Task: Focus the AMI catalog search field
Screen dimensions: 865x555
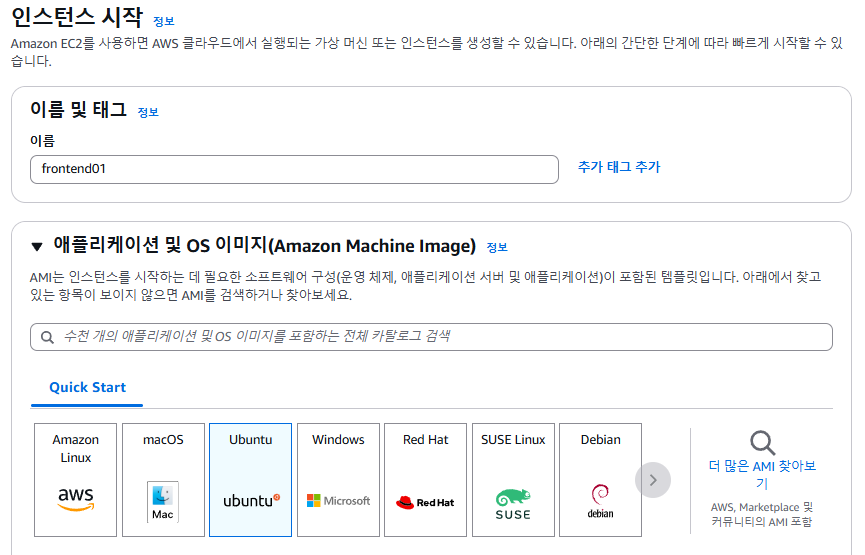Action: pyautogui.click(x=431, y=337)
